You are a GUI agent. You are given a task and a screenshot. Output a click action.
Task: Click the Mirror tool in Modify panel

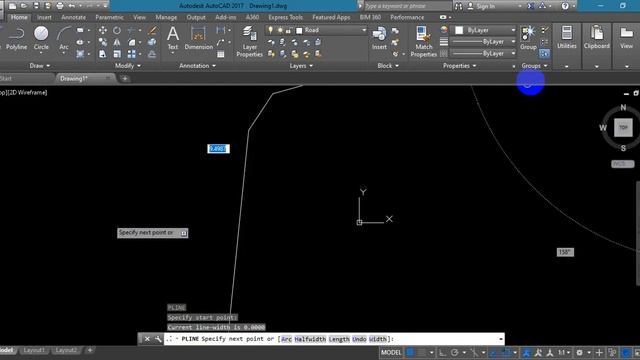pyautogui.click(x=117, y=42)
